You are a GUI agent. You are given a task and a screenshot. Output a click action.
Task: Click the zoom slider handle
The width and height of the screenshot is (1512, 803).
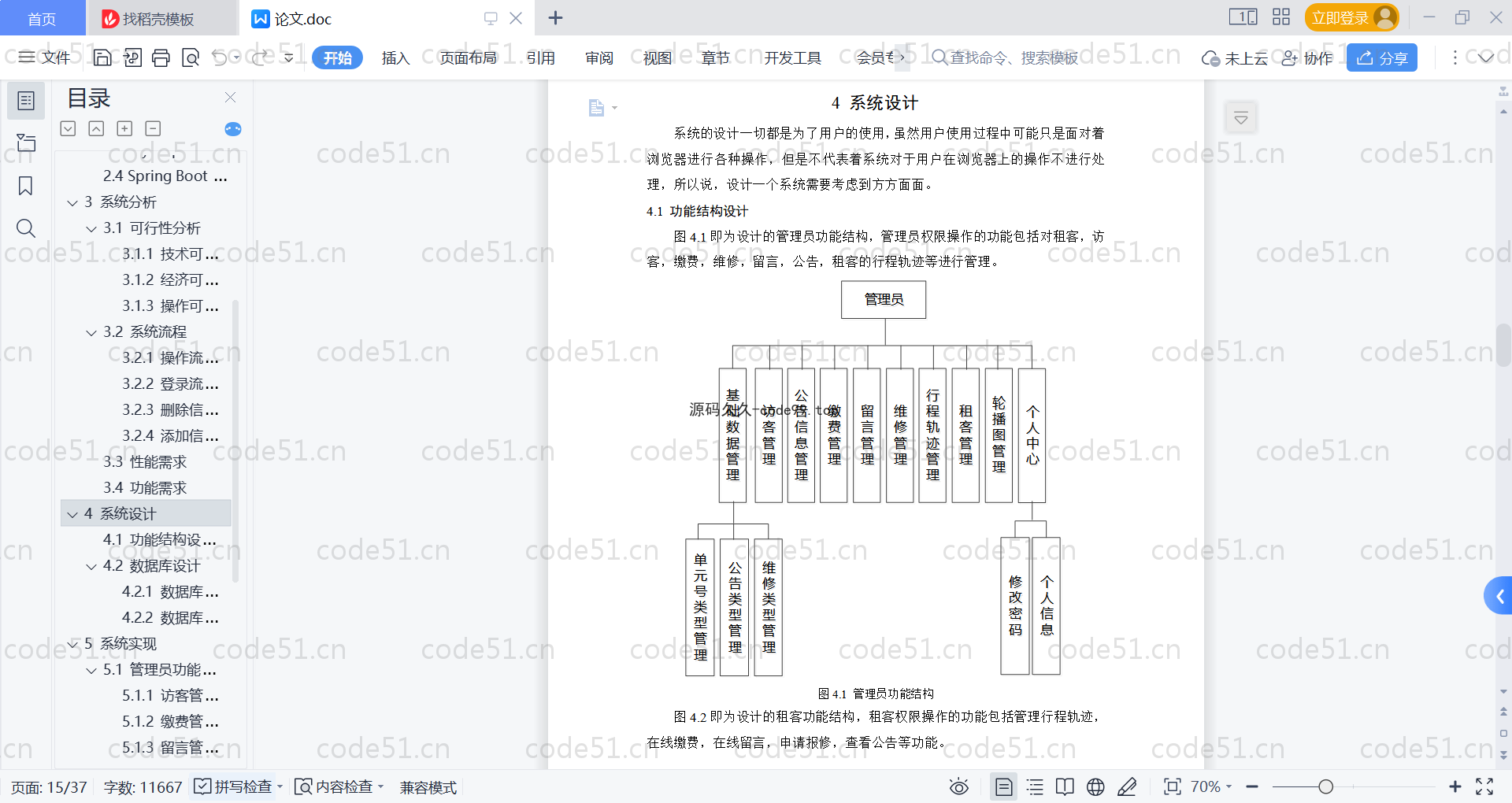click(x=1326, y=786)
